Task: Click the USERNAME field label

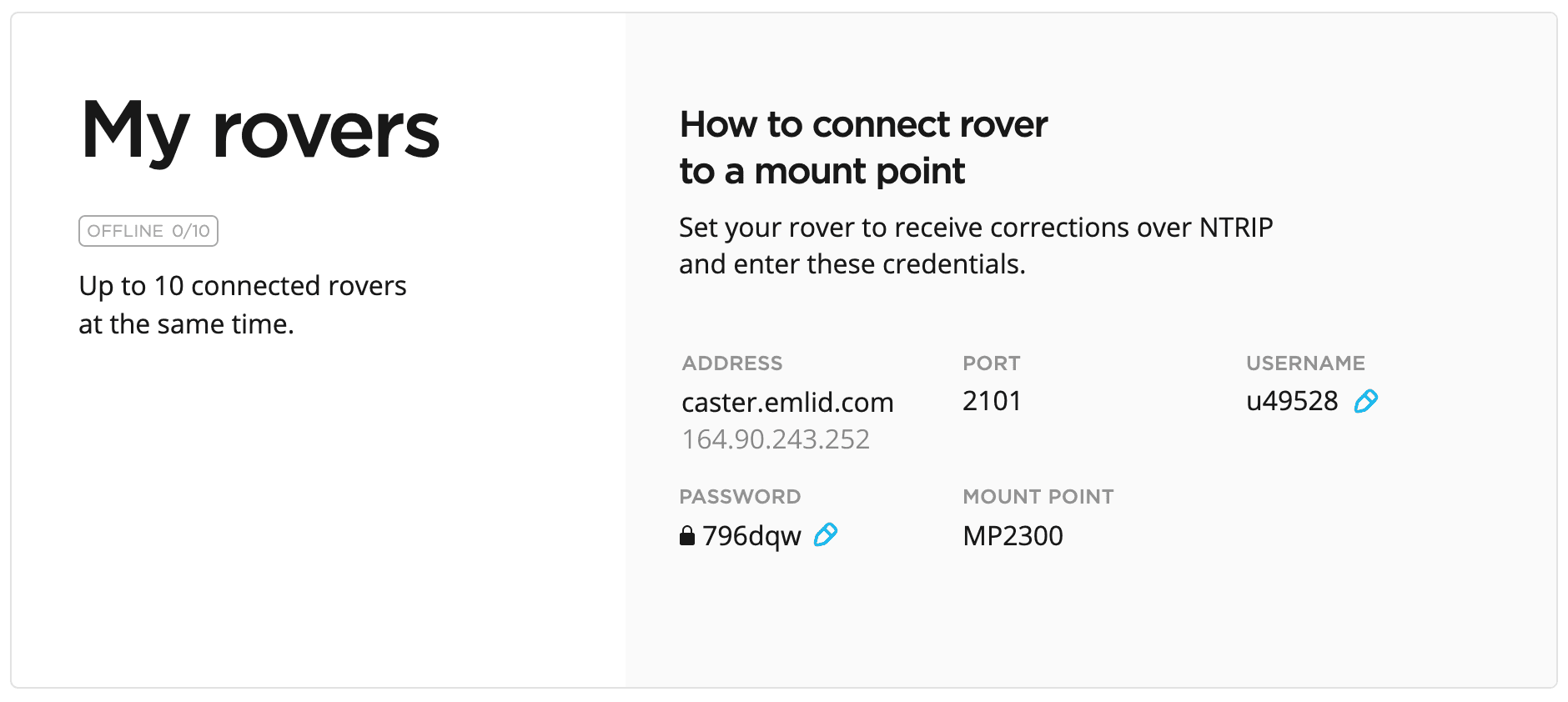Action: (1304, 364)
